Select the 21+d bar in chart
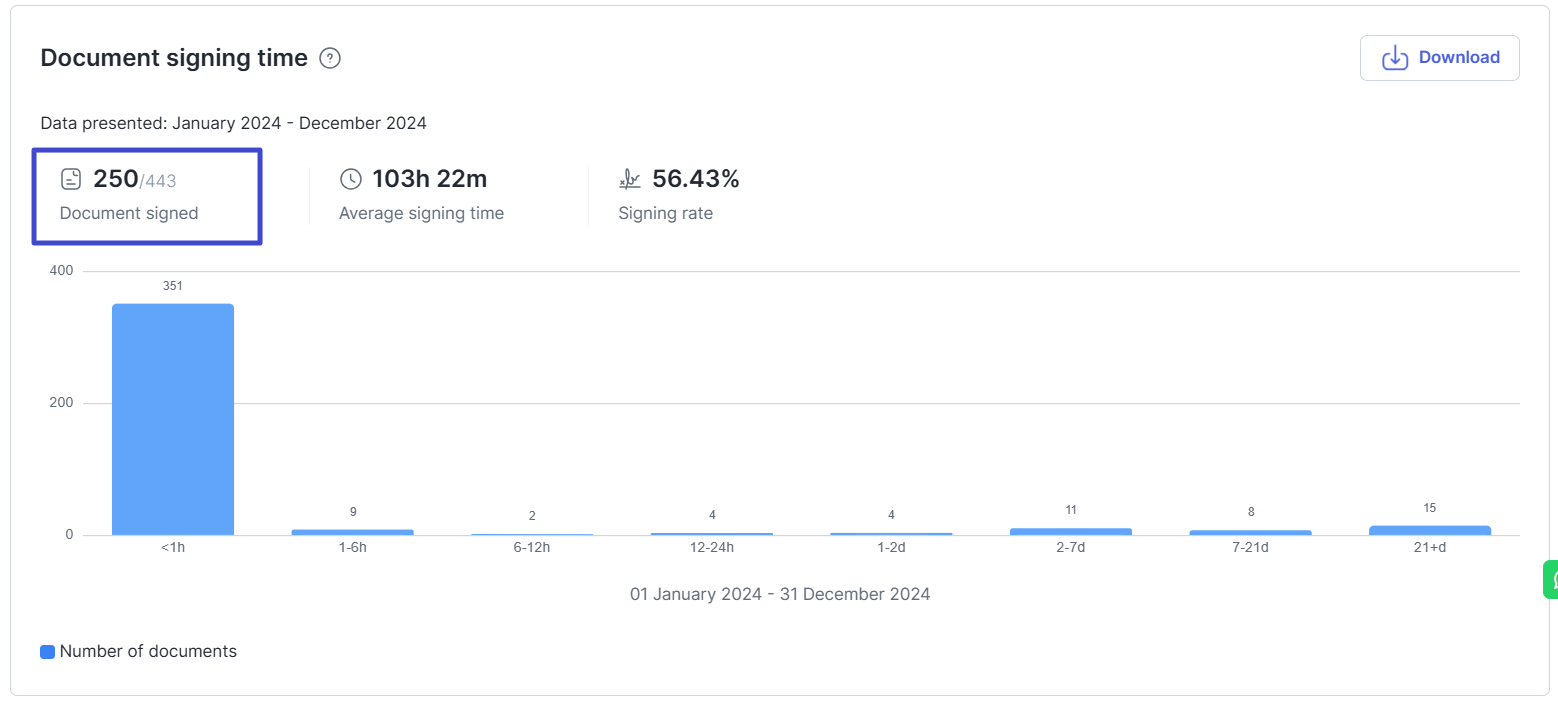Viewport: 1558px width, 704px height. (1430, 530)
